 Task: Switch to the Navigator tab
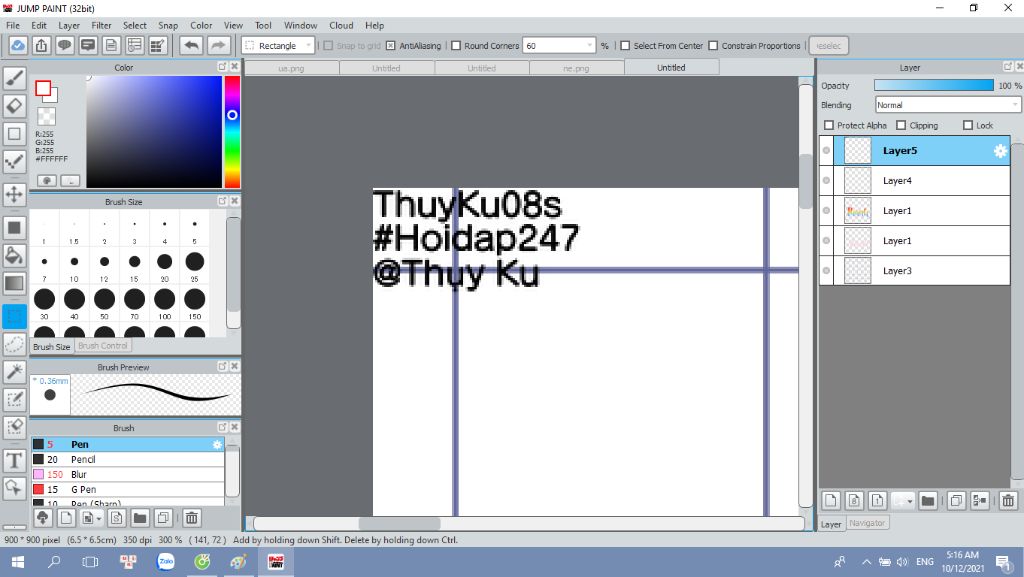coord(867,523)
